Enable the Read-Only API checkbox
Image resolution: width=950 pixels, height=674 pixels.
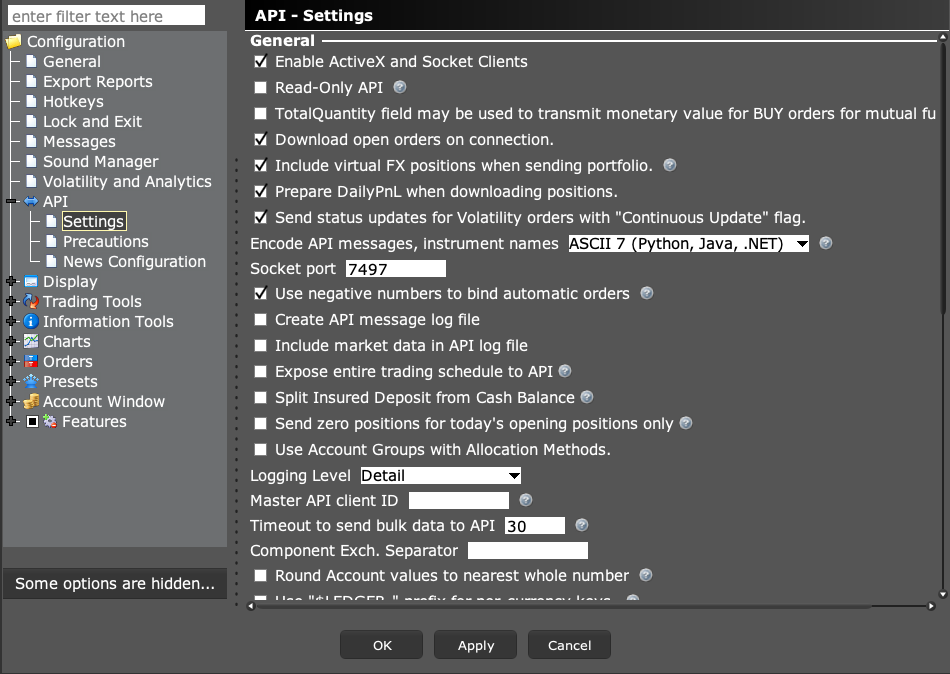tap(261, 87)
